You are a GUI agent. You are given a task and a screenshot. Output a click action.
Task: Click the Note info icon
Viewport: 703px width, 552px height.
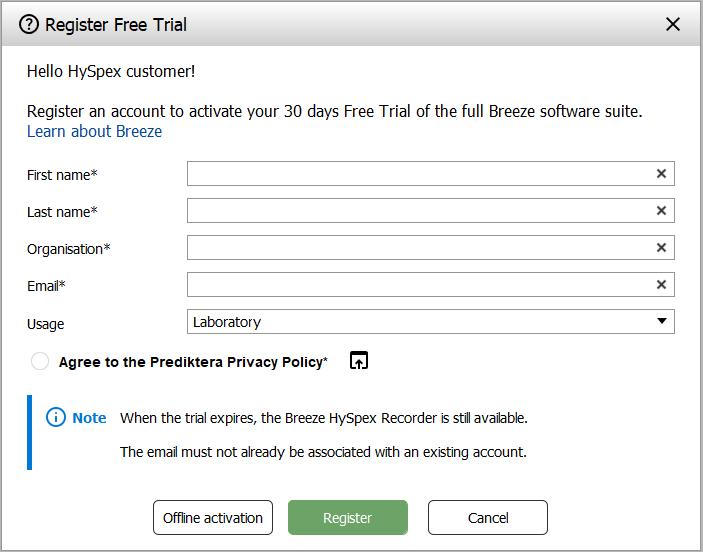coord(56,418)
